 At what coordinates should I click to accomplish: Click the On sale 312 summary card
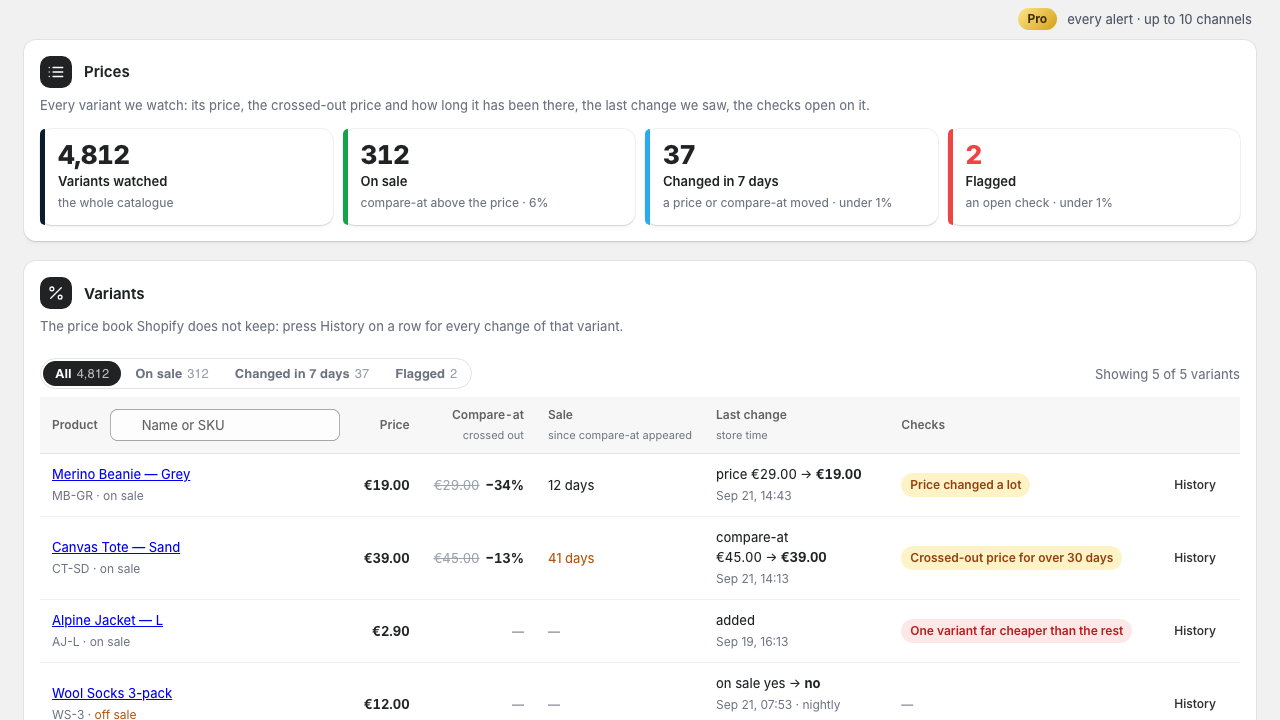coord(489,177)
